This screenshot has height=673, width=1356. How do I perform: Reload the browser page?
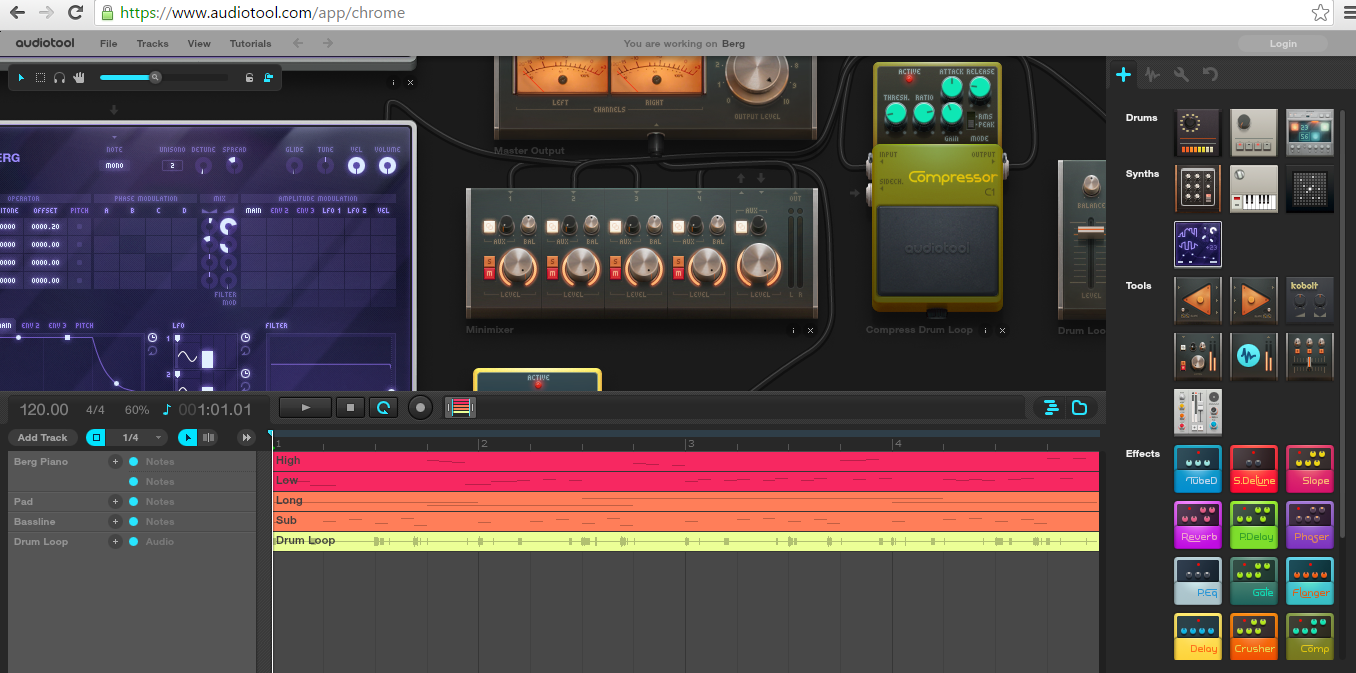click(75, 13)
